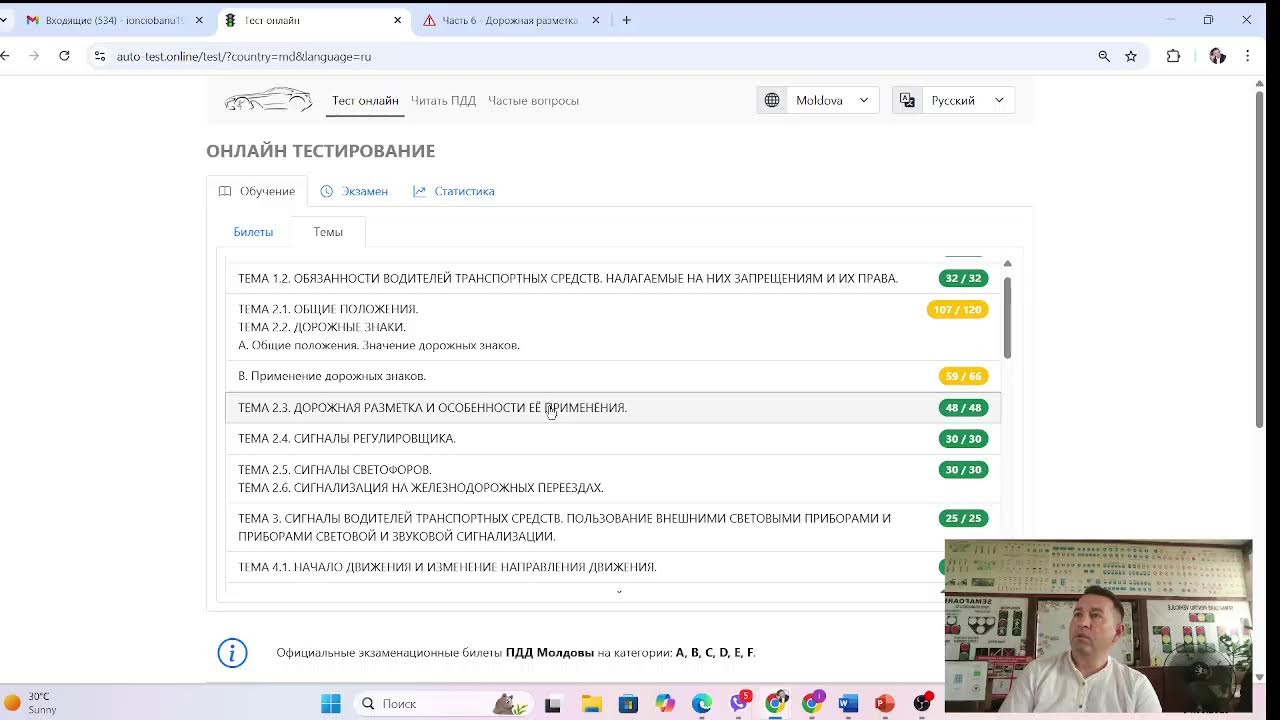Click the clock icon next to Экзамен
The width and height of the screenshot is (1280, 720).
pyautogui.click(x=326, y=191)
